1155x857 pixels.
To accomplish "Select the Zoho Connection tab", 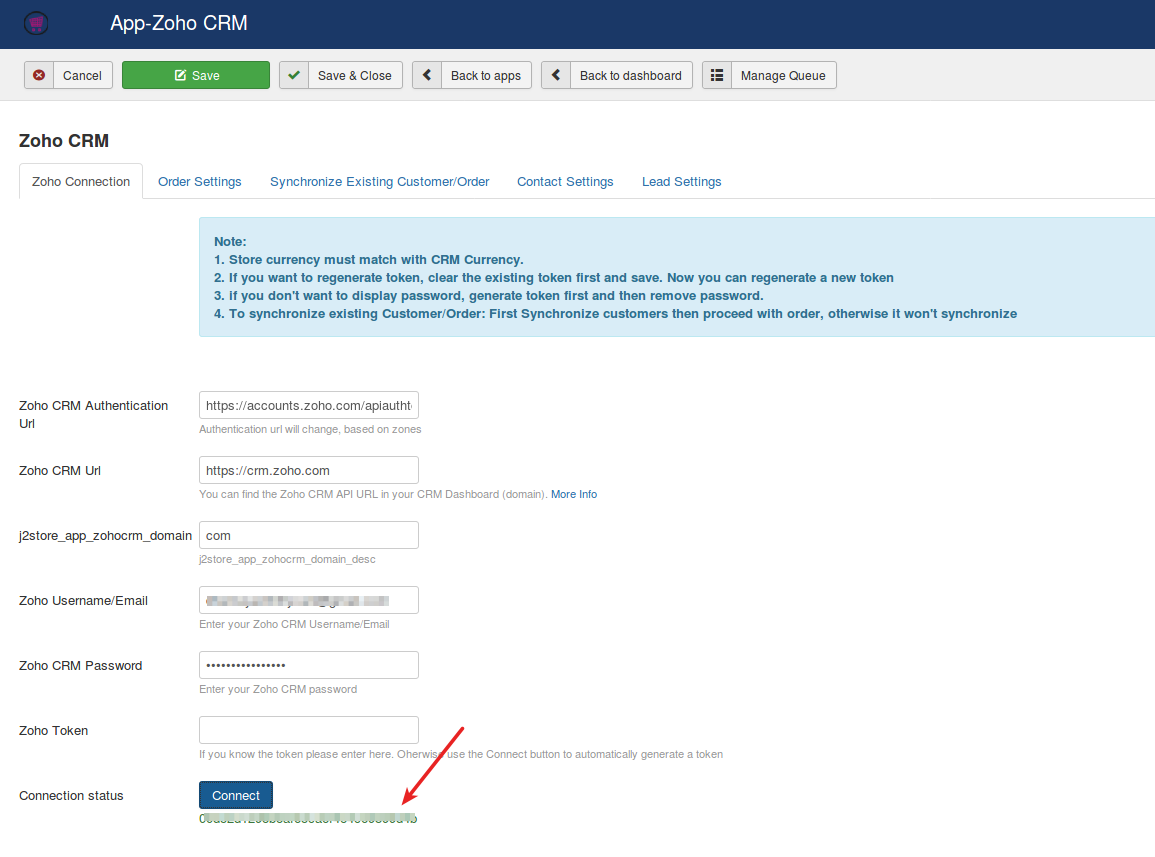I will point(81,181).
